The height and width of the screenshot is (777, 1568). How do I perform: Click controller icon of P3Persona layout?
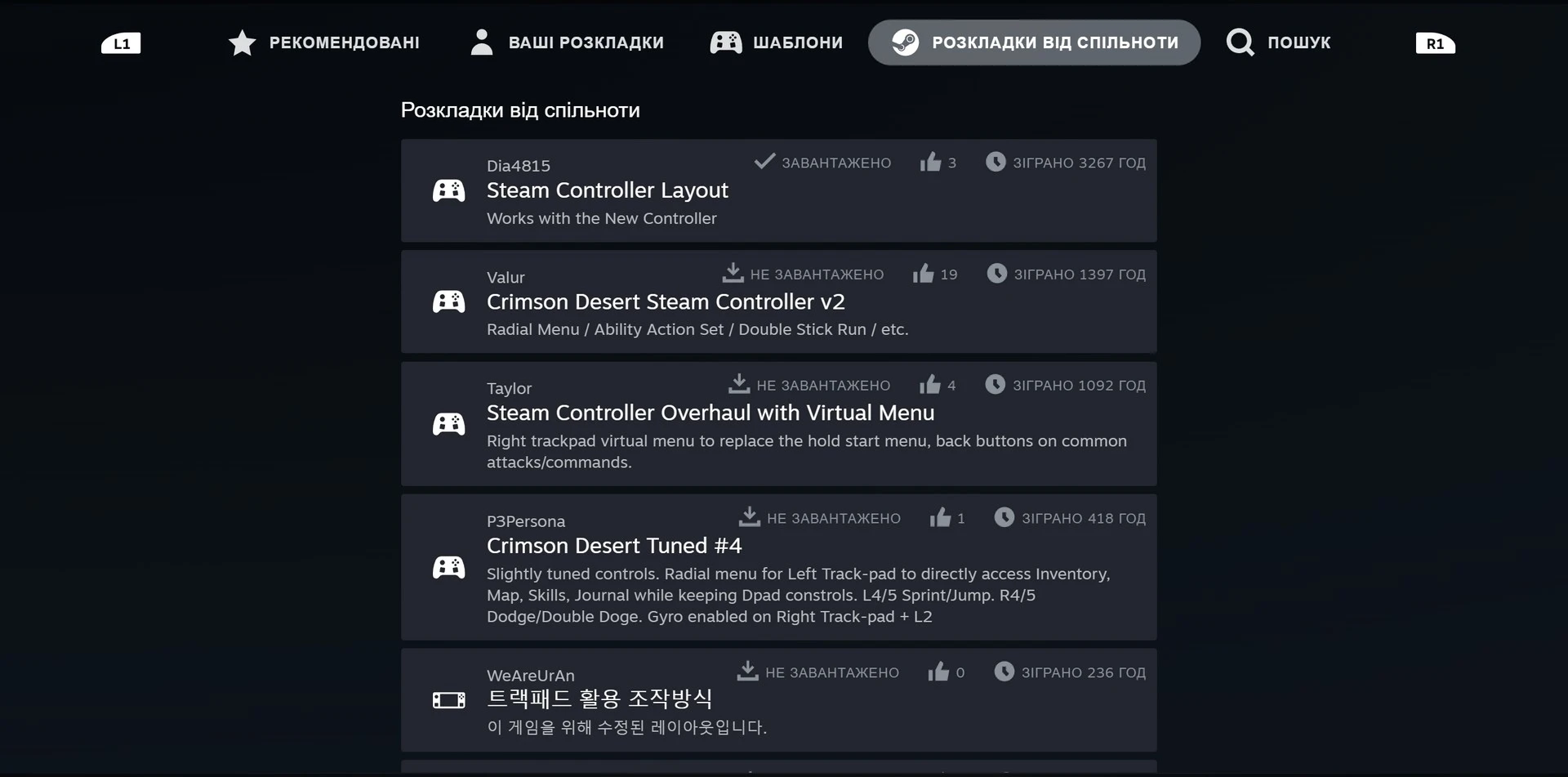coord(448,567)
